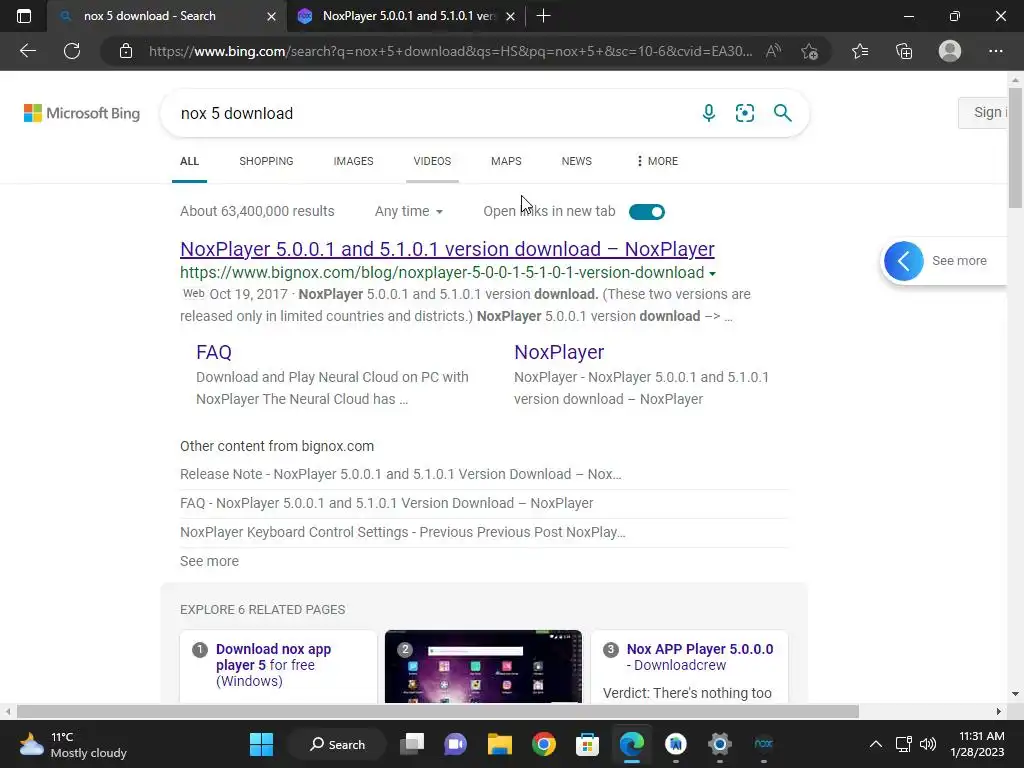The width and height of the screenshot is (1024, 768).
Task: Open NoxPlayer 5.0.0.1 and 5.1.0.1 result title
Action: click(447, 249)
